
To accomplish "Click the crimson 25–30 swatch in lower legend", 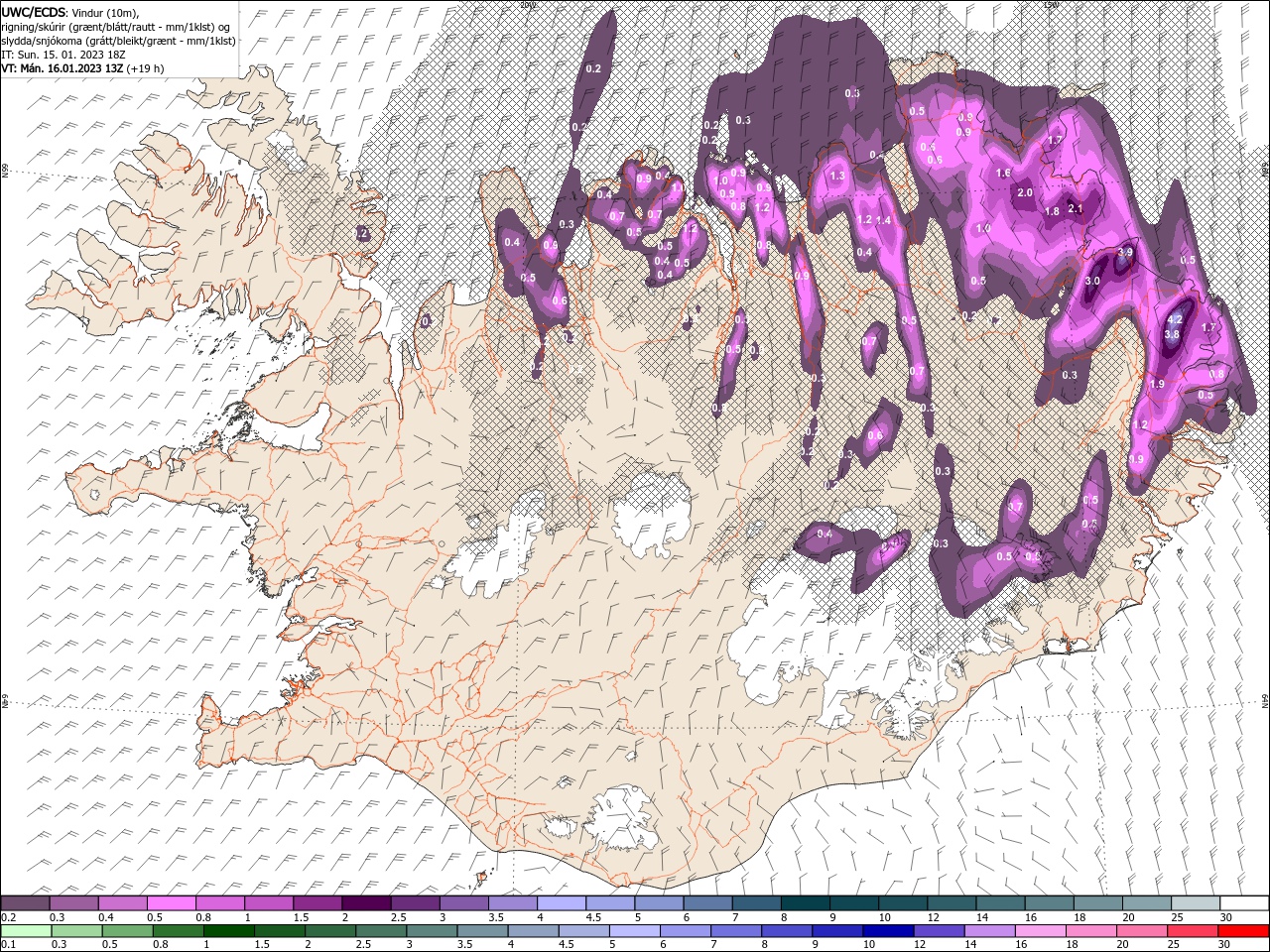I will coord(1192,931).
